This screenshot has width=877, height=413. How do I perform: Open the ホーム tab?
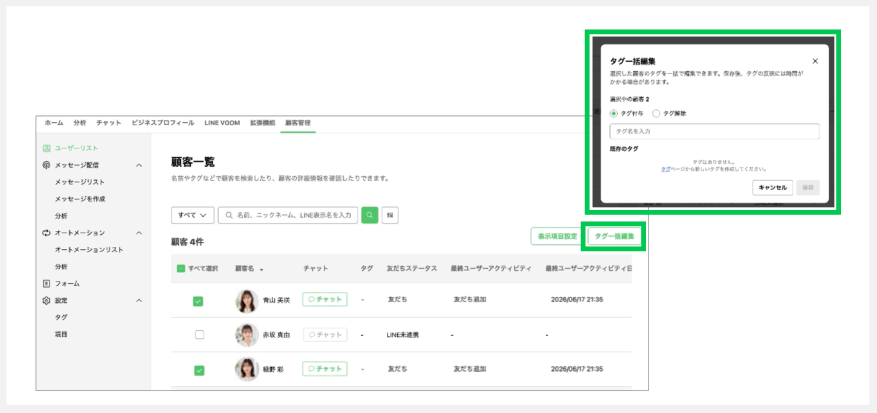point(54,123)
